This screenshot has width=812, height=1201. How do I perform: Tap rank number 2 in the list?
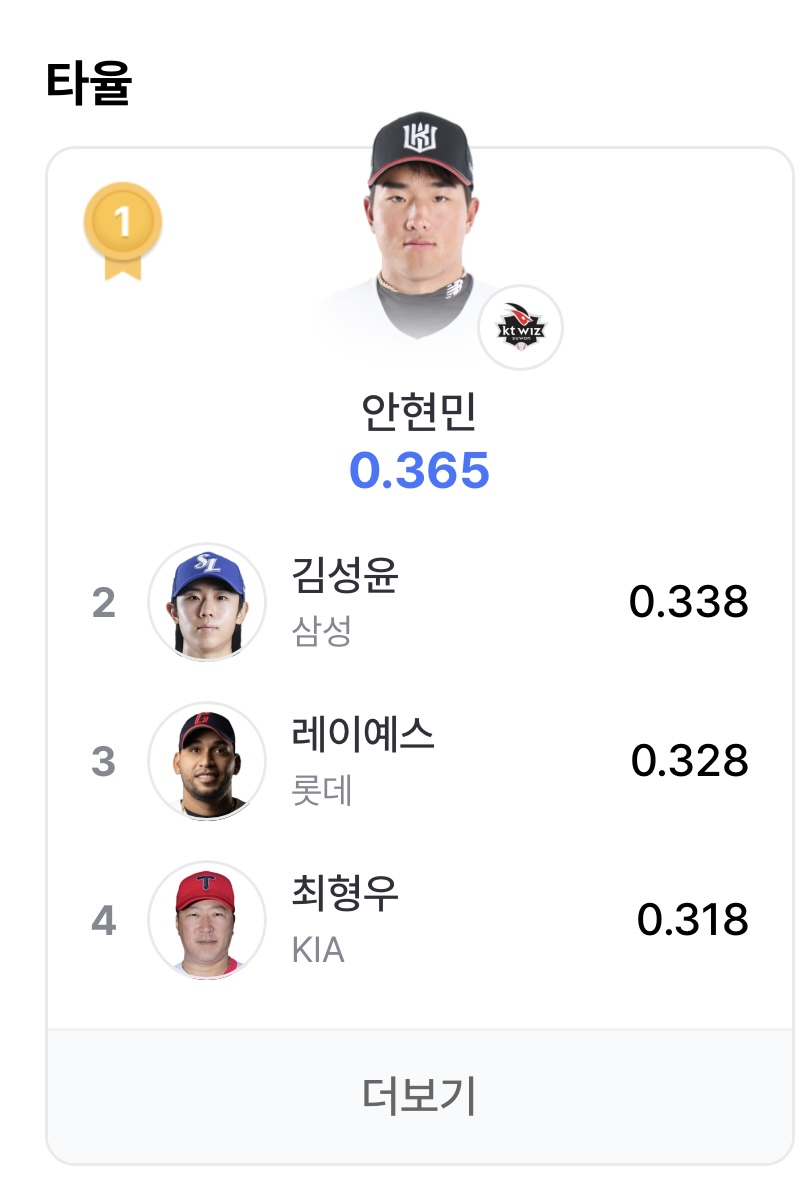tap(104, 603)
